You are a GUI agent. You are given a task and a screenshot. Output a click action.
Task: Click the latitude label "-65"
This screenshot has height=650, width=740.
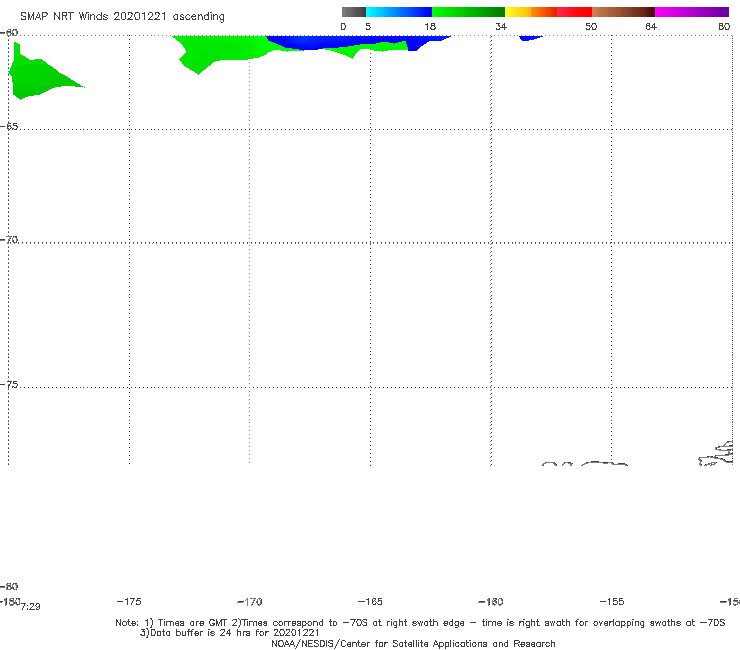tap(9, 127)
